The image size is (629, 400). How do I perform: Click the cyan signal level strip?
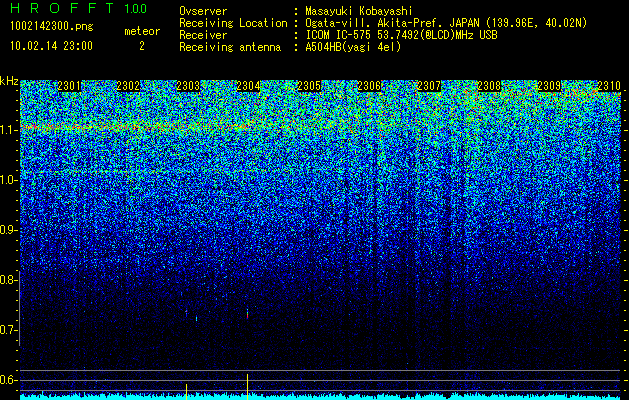click(x=321, y=397)
